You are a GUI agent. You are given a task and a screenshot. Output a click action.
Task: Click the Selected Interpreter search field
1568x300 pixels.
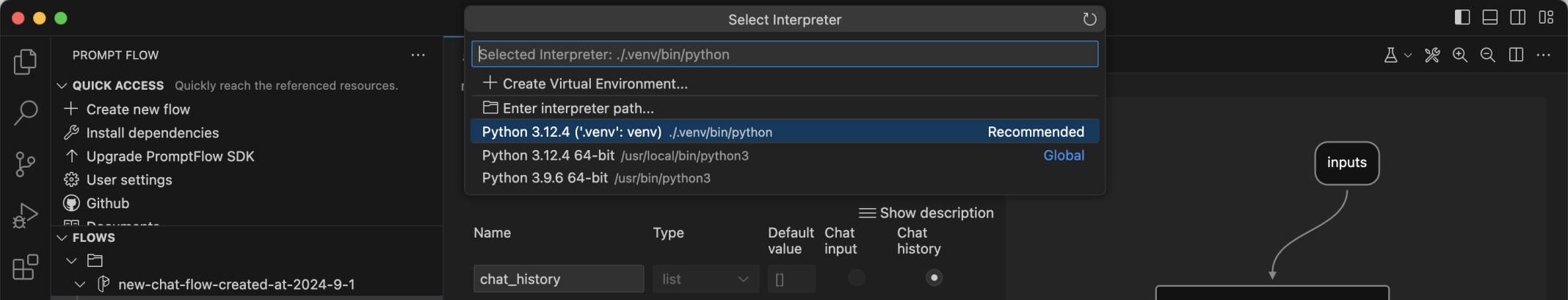click(784, 54)
